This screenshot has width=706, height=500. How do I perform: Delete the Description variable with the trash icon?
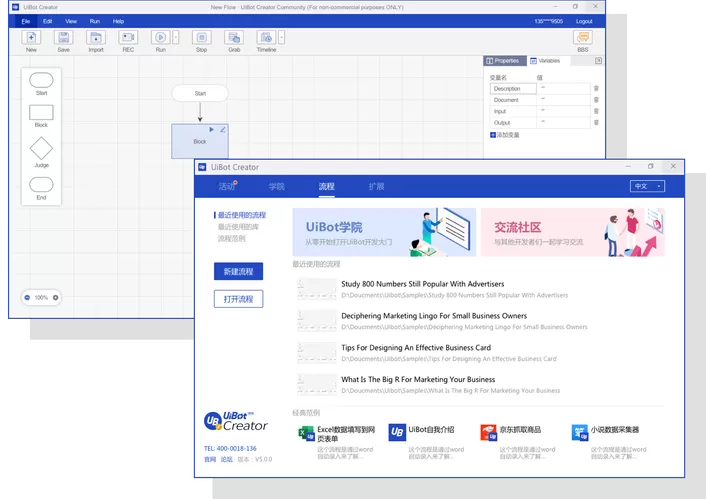pyautogui.click(x=596, y=88)
